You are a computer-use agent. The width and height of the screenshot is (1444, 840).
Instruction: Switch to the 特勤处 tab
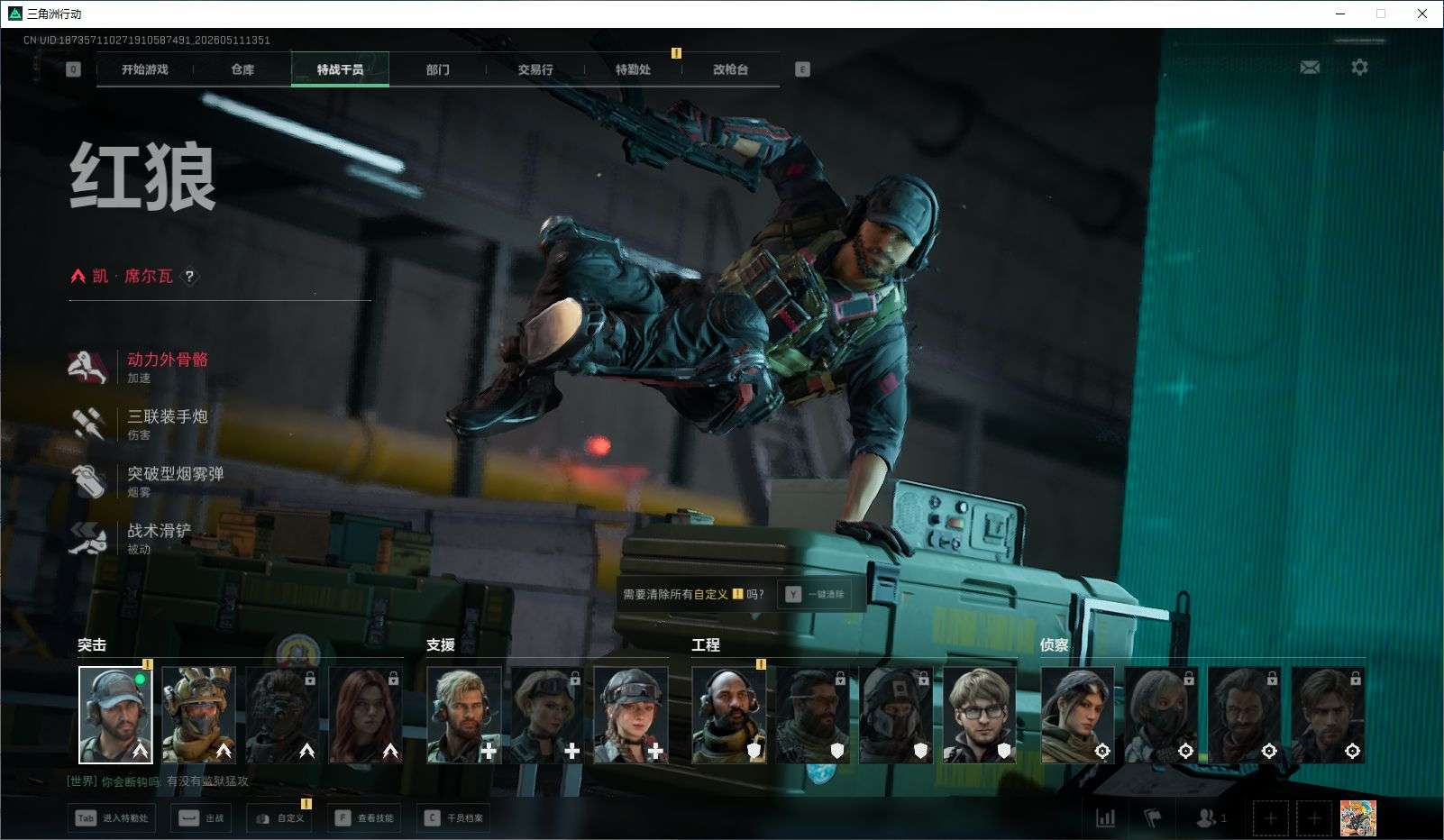pyautogui.click(x=633, y=69)
